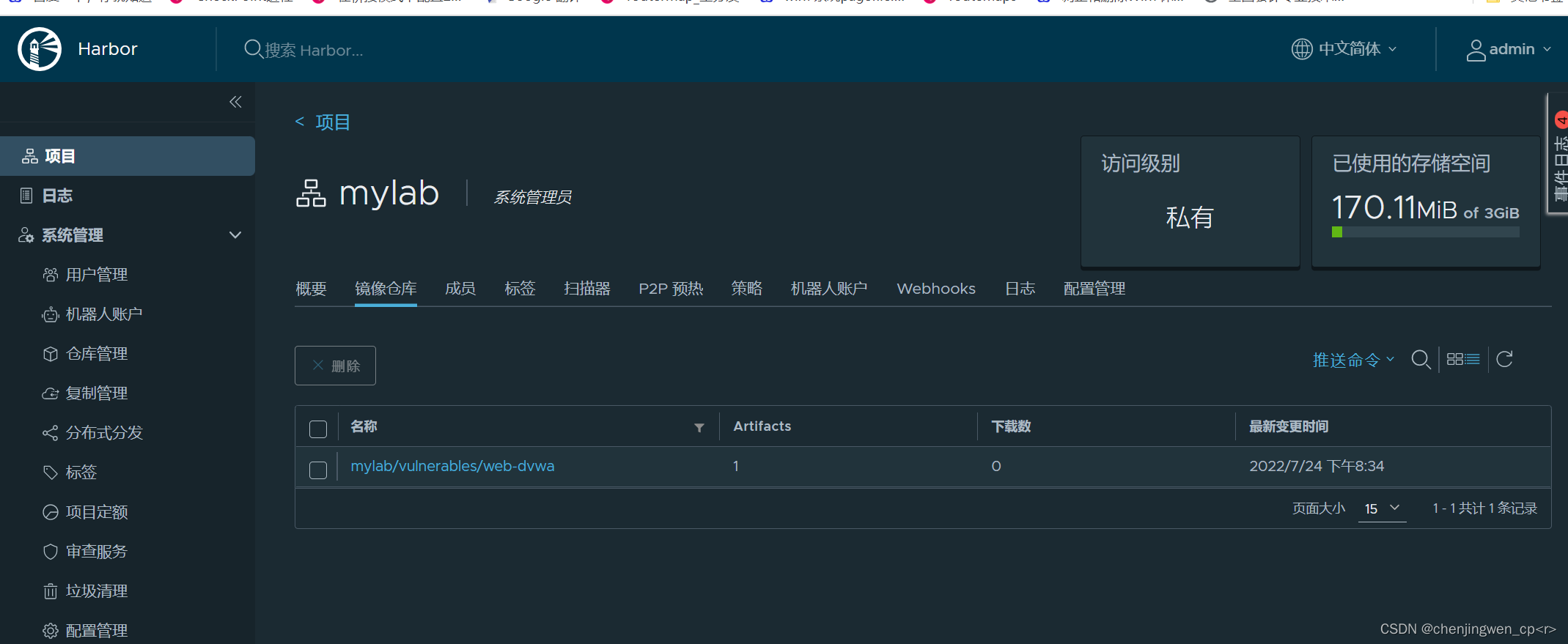Open the 成员 tab
Image resolution: width=1568 pixels, height=644 pixels.
[460, 289]
